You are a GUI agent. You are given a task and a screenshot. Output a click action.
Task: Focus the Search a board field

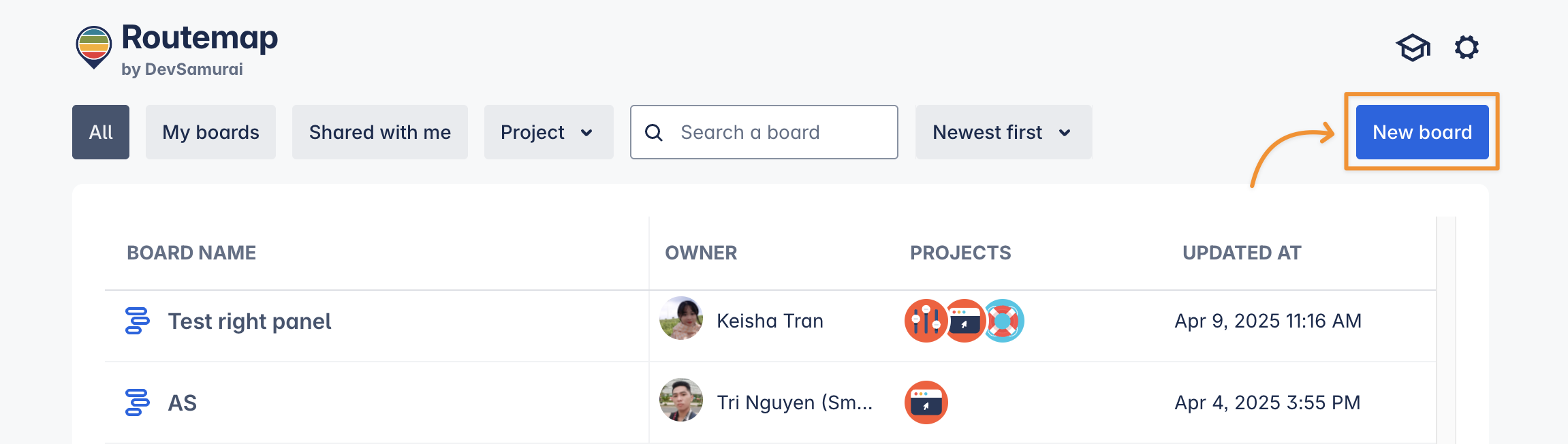pyautogui.click(x=777, y=132)
